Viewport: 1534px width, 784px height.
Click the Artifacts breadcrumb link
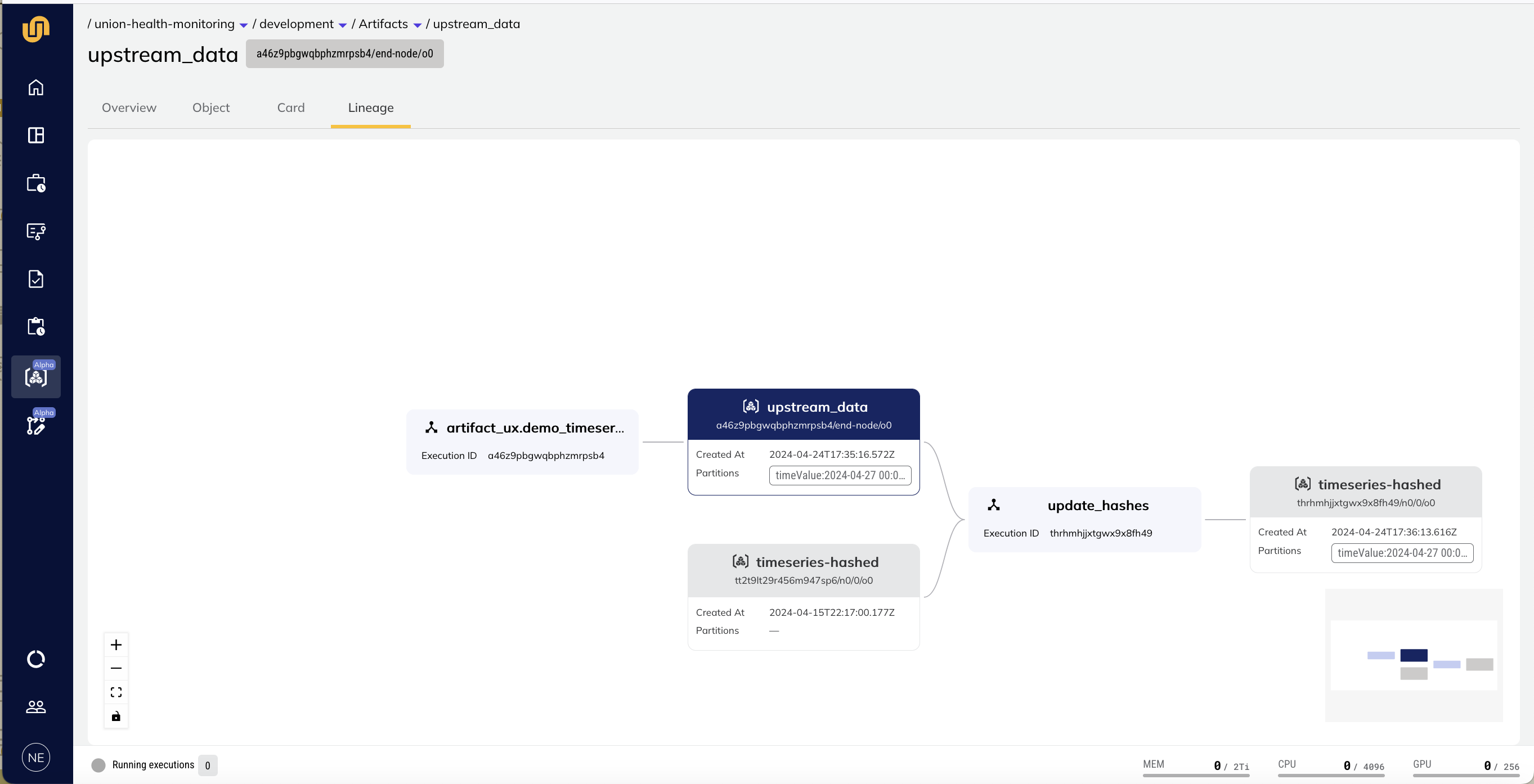pos(383,24)
